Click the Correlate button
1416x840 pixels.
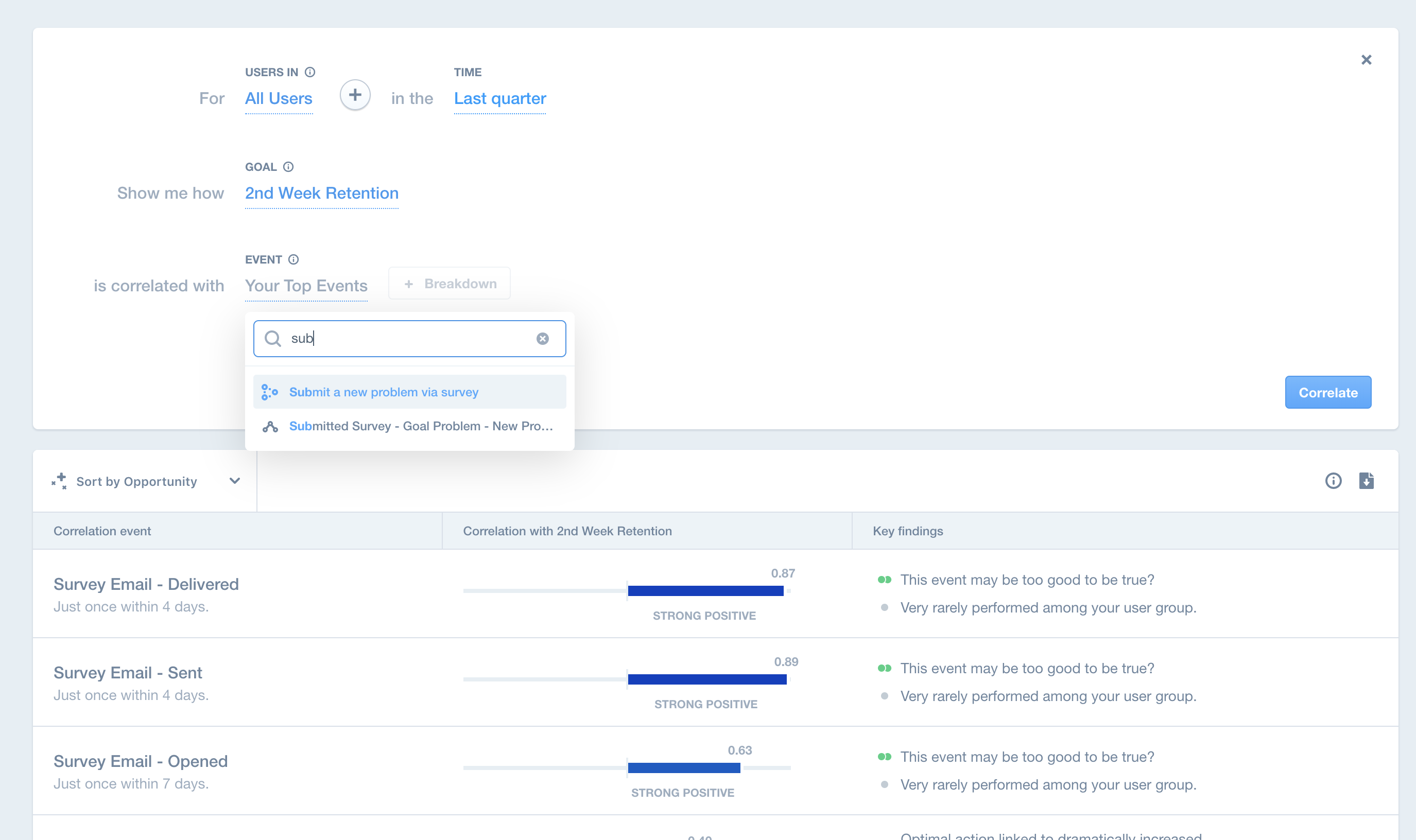pos(1327,393)
